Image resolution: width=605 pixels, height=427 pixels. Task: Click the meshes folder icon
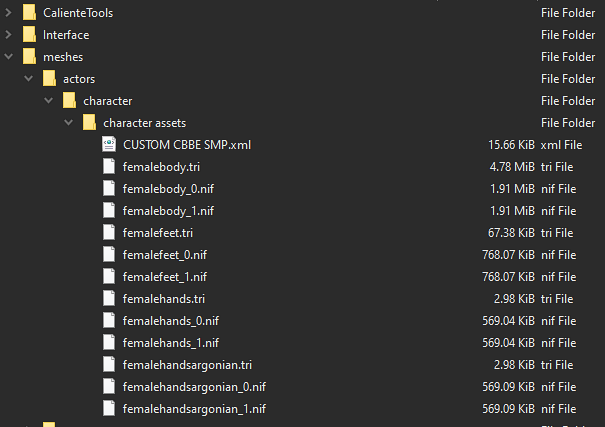[29, 57]
